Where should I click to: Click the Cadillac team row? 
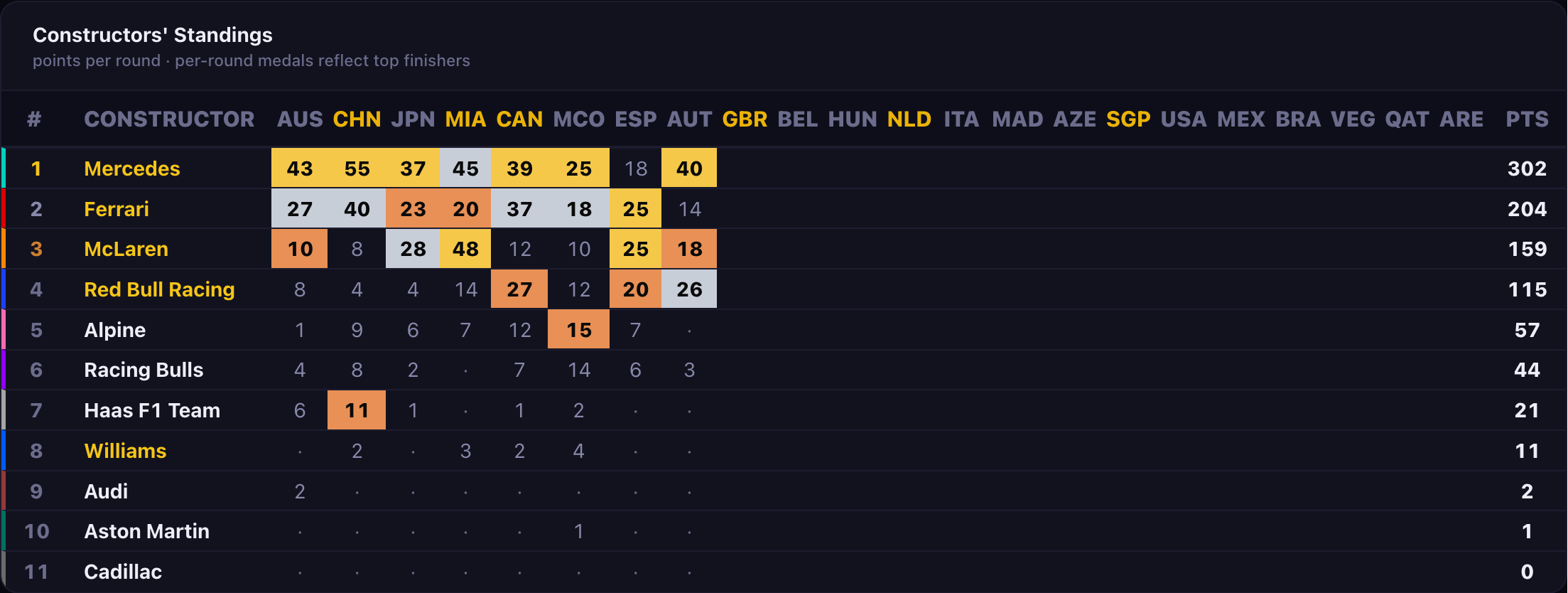[x=784, y=572]
